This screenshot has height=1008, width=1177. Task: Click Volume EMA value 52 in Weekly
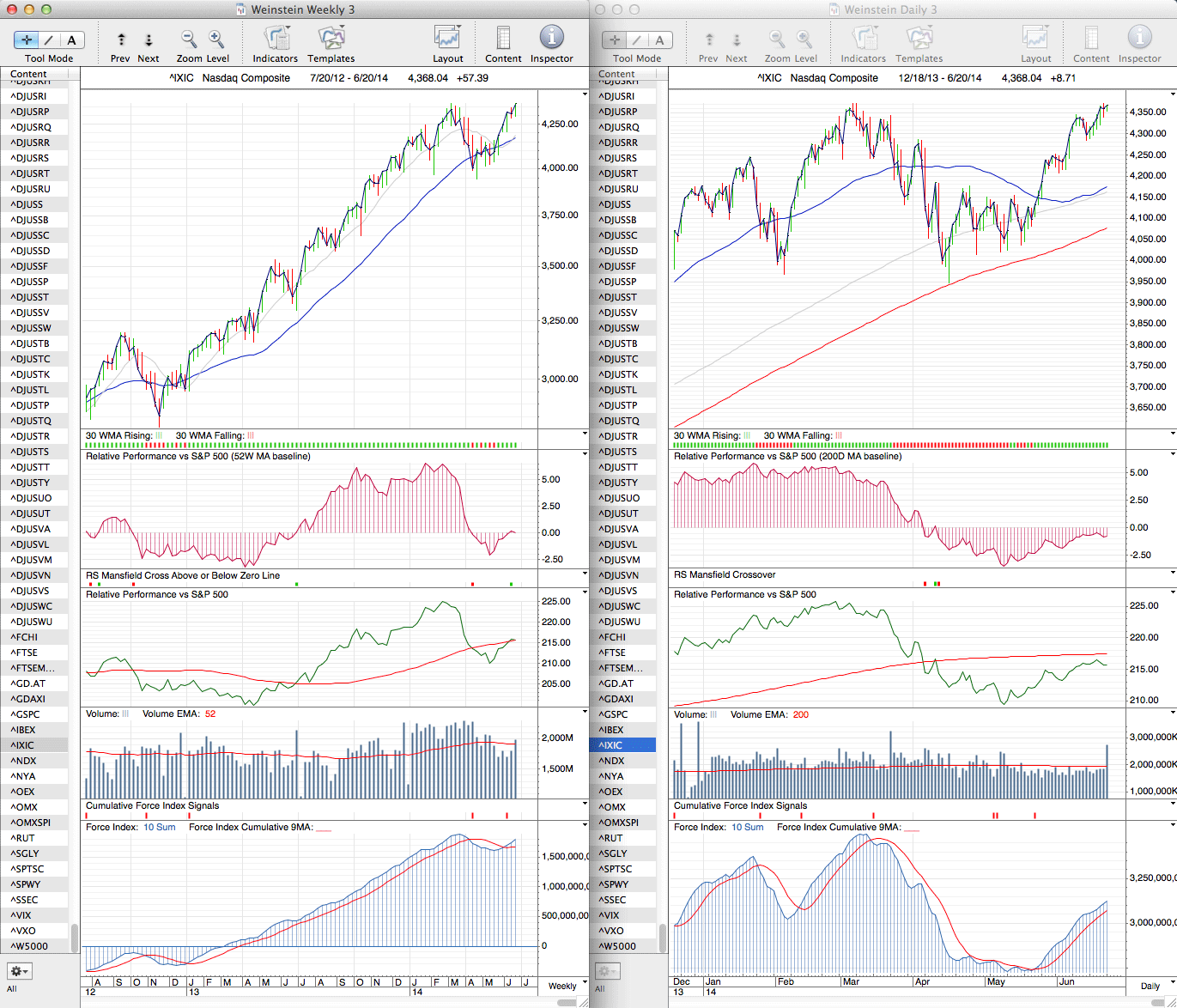[x=210, y=714]
